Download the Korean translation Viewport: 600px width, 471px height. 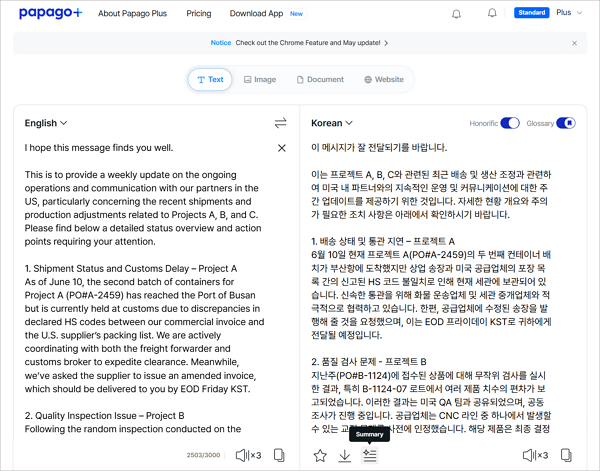[345, 455]
